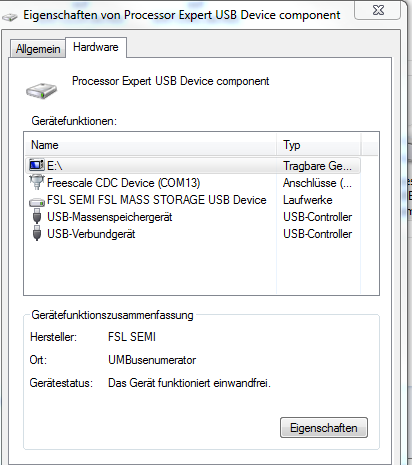Viewport: 412px width, 465px height.
Task: Click the portable device icon beside E:\
Action: tap(37, 165)
